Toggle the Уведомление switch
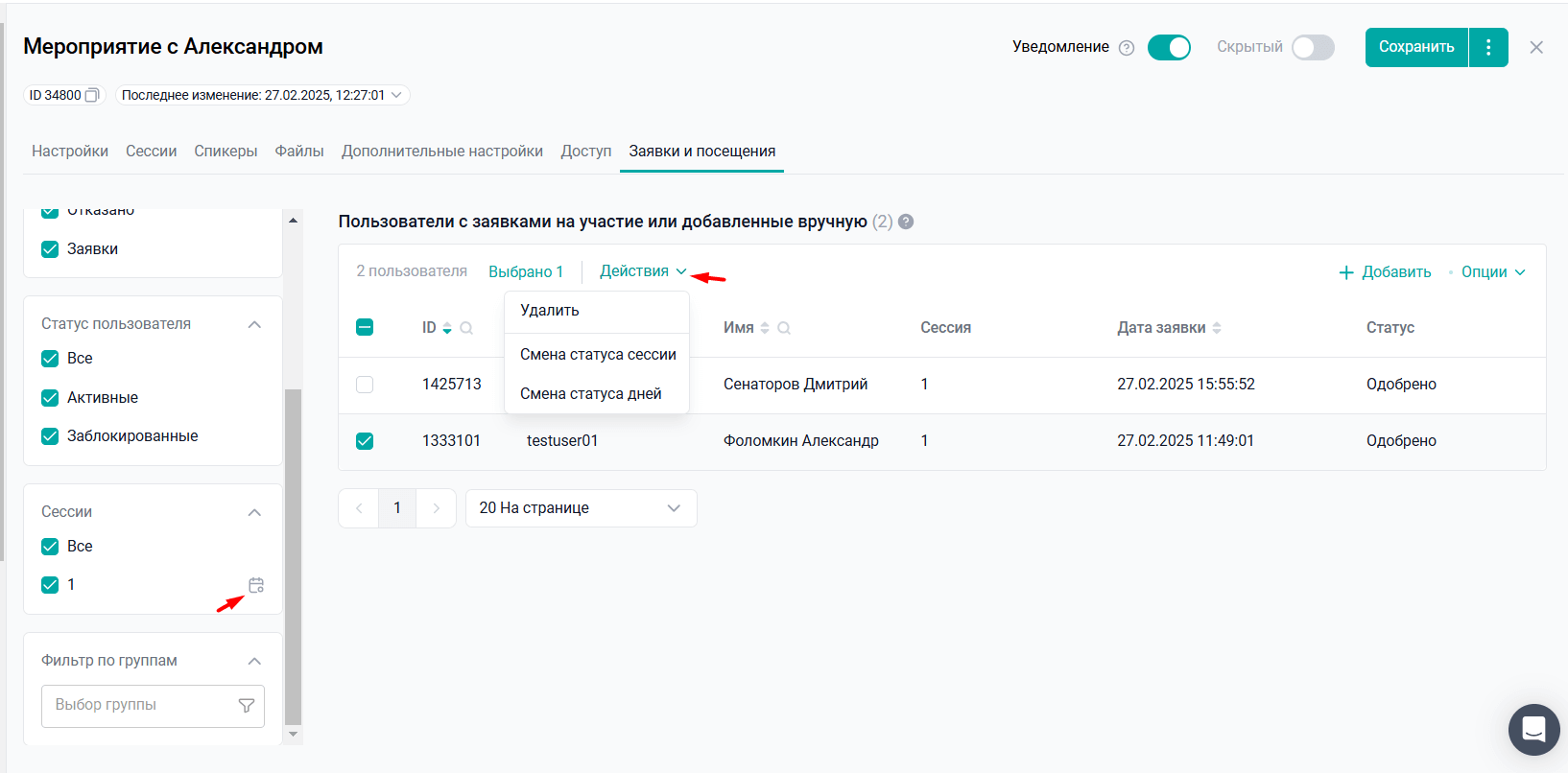Image resolution: width=1568 pixels, height=773 pixels. pos(1169,47)
